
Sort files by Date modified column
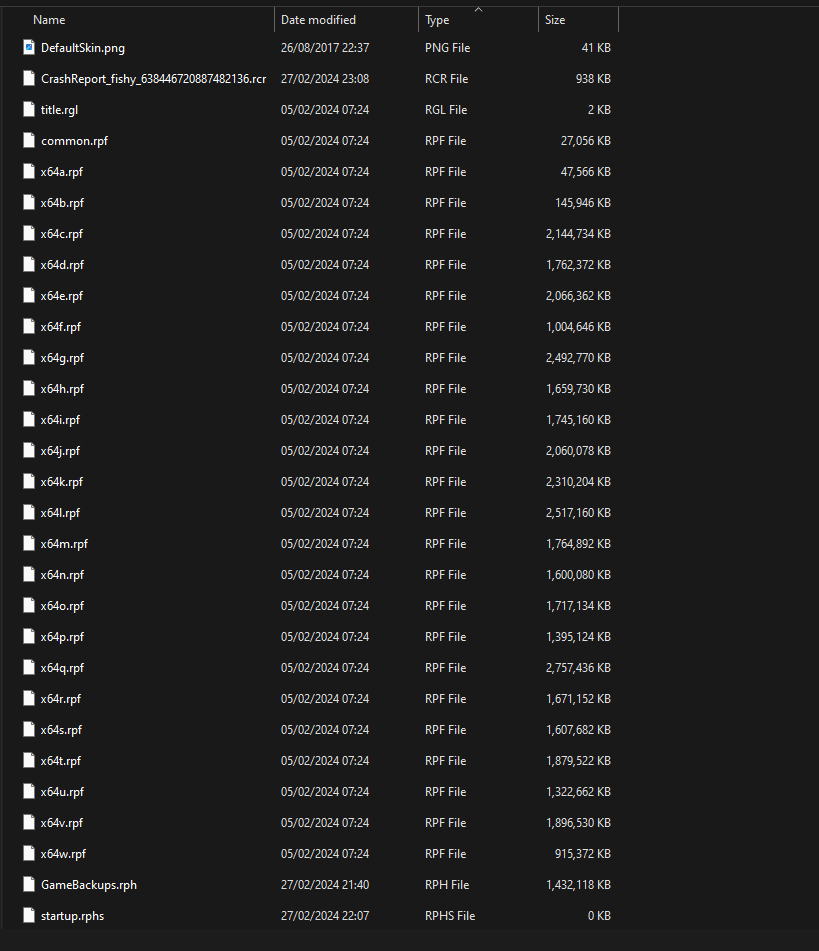point(318,20)
